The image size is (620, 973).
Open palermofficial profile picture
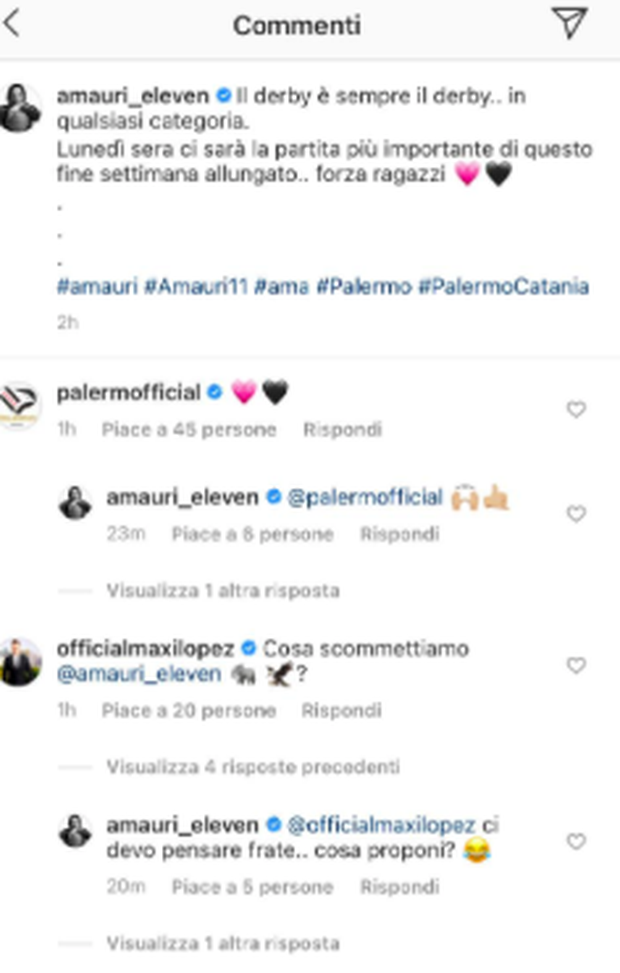pyautogui.click(x=19, y=406)
